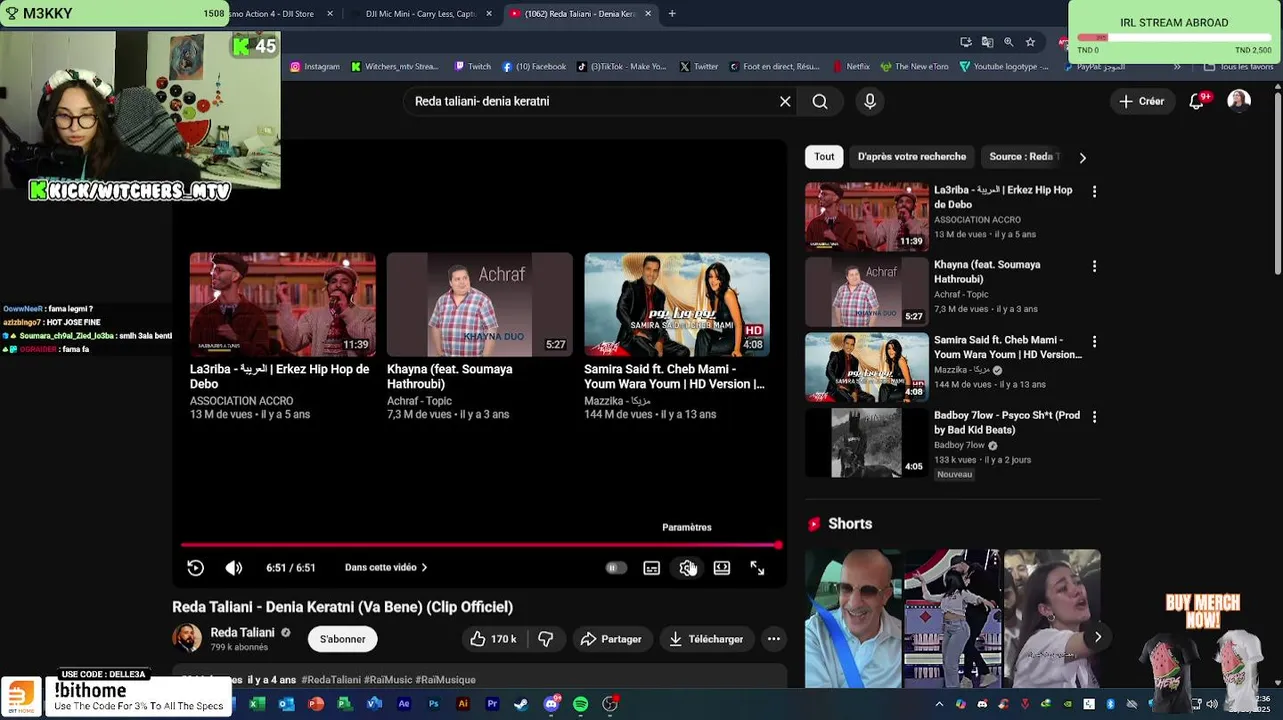Open Badboy 7low Psyco sidebar thumbnail
Image resolution: width=1283 pixels, height=720 pixels.
867,443
